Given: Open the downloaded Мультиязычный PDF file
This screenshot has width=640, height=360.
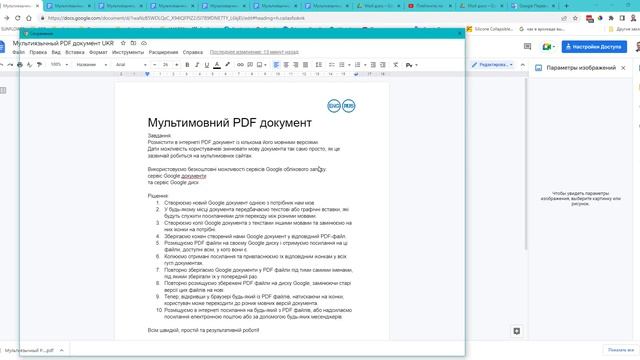Looking at the screenshot, I should pos(29,350).
